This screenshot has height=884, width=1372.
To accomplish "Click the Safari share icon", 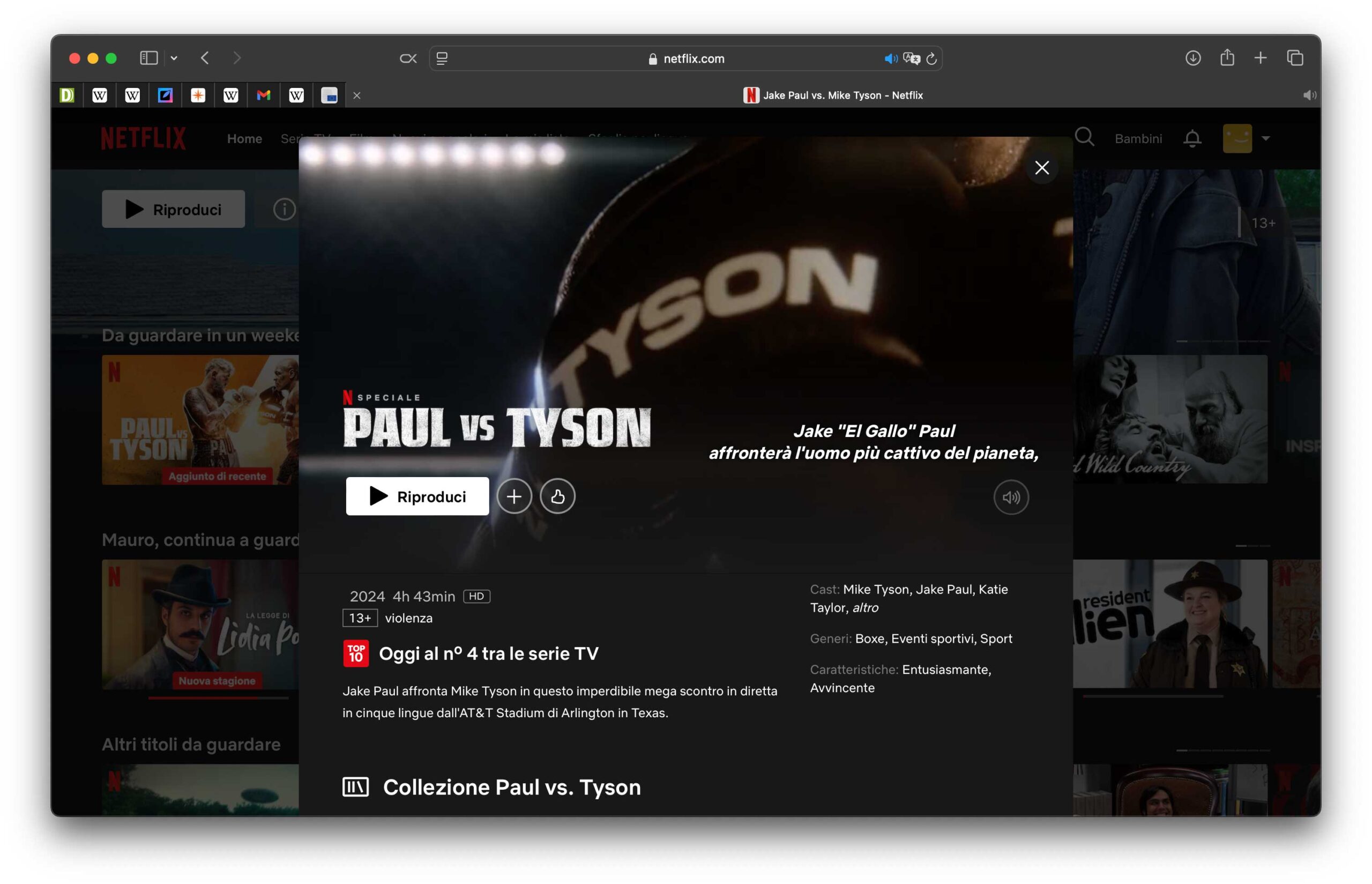I will 1227,58.
